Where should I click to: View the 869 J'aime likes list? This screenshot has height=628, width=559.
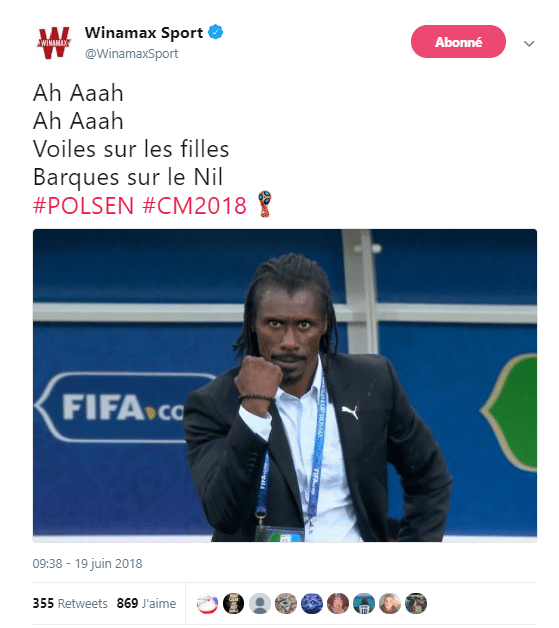tap(146, 603)
